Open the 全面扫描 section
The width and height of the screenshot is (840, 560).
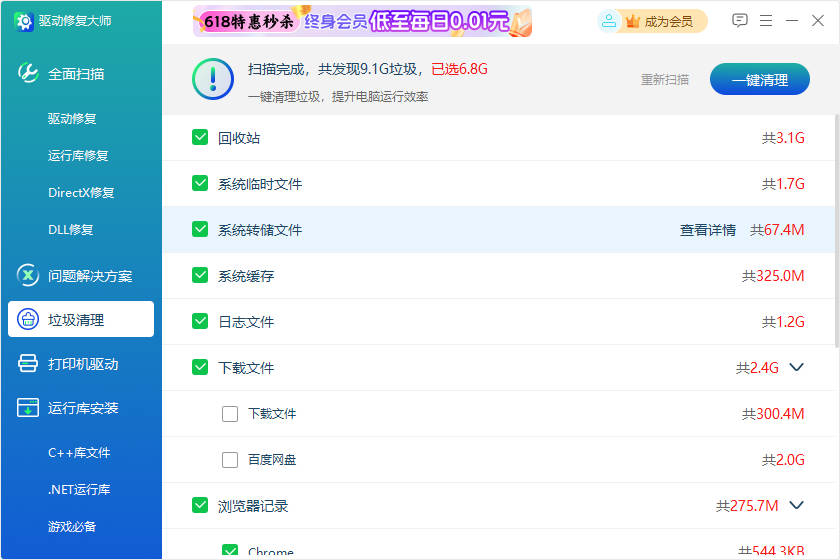[76, 74]
